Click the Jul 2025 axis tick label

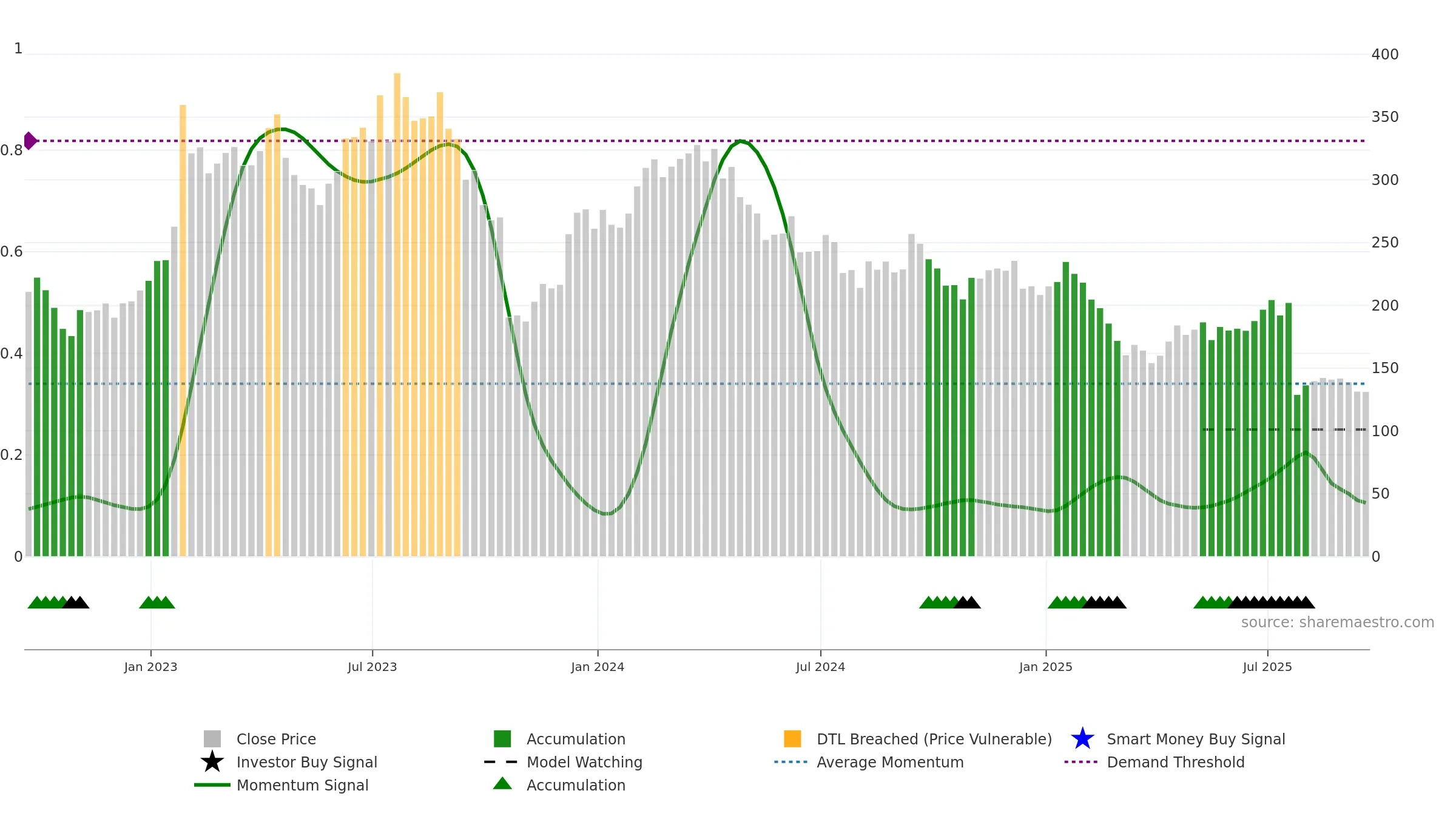[1267, 667]
